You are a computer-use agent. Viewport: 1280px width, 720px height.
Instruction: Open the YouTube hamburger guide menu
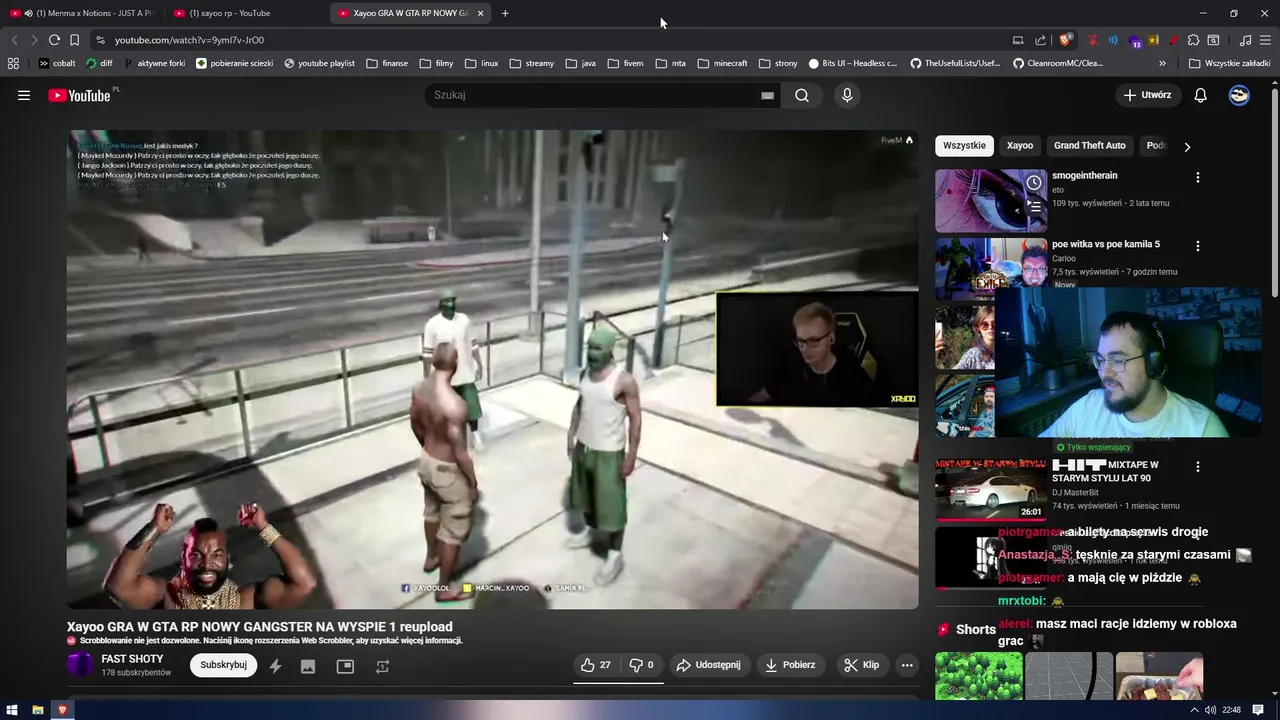(x=24, y=95)
